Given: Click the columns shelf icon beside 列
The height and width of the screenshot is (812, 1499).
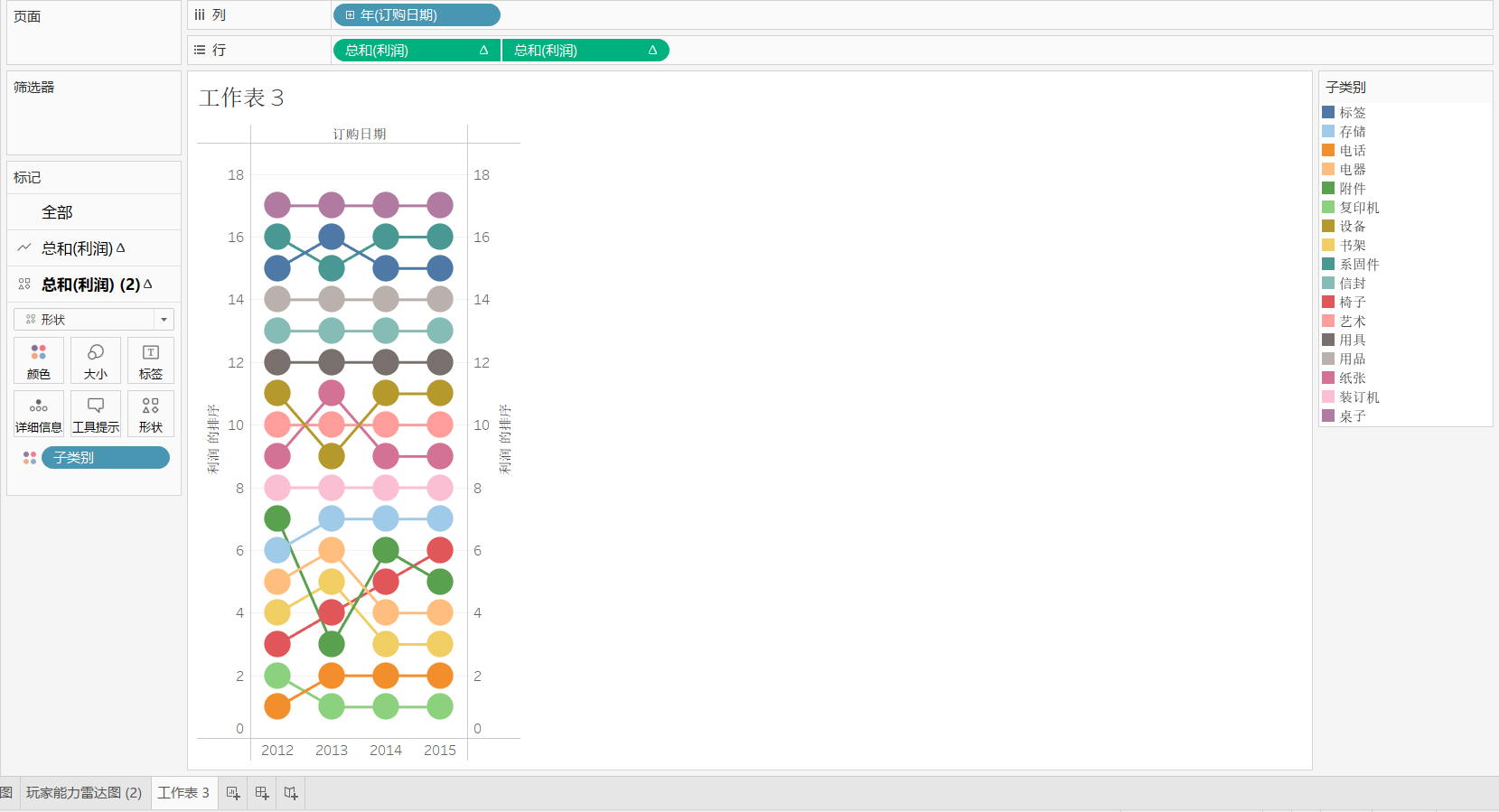Looking at the screenshot, I should [x=200, y=15].
